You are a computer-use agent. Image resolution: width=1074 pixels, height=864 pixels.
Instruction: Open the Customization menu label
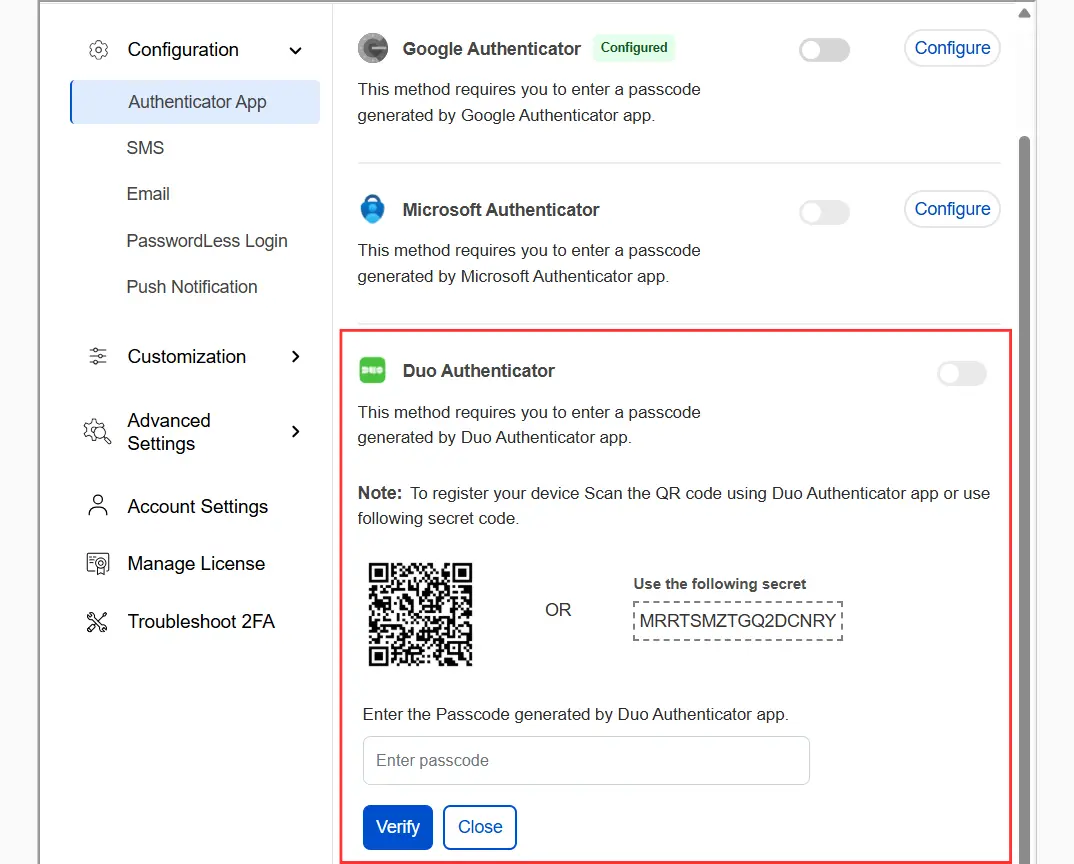(x=186, y=356)
